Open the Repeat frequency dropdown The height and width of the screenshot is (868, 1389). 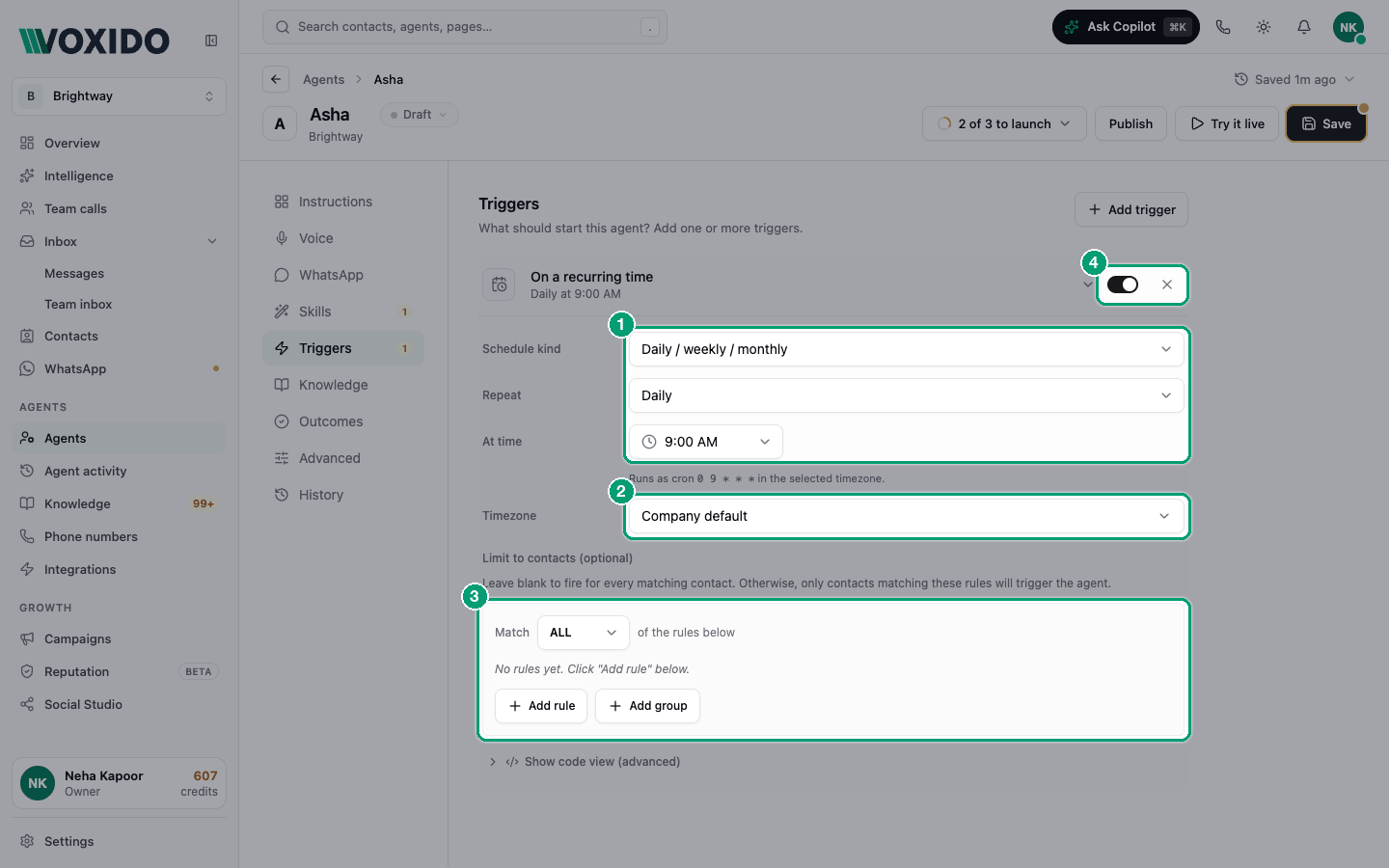[906, 395]
